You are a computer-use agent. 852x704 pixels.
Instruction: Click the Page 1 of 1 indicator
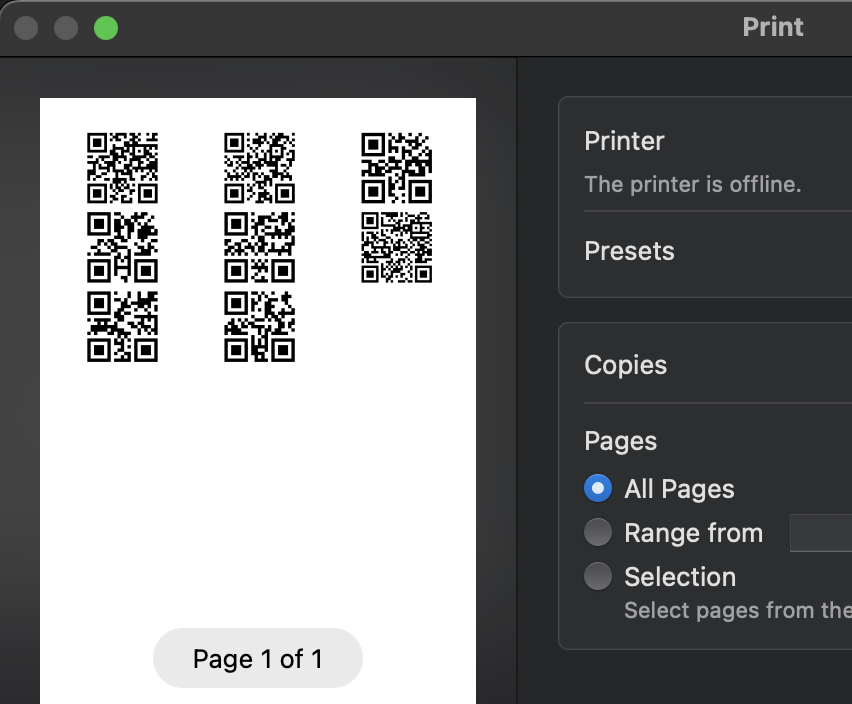pyautogui.click(x=258, y=658)
